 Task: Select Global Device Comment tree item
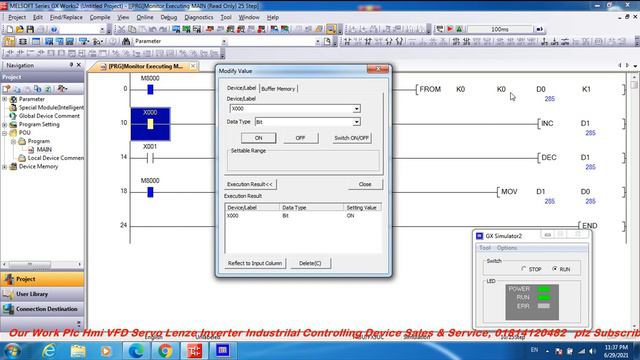(49, 116)
